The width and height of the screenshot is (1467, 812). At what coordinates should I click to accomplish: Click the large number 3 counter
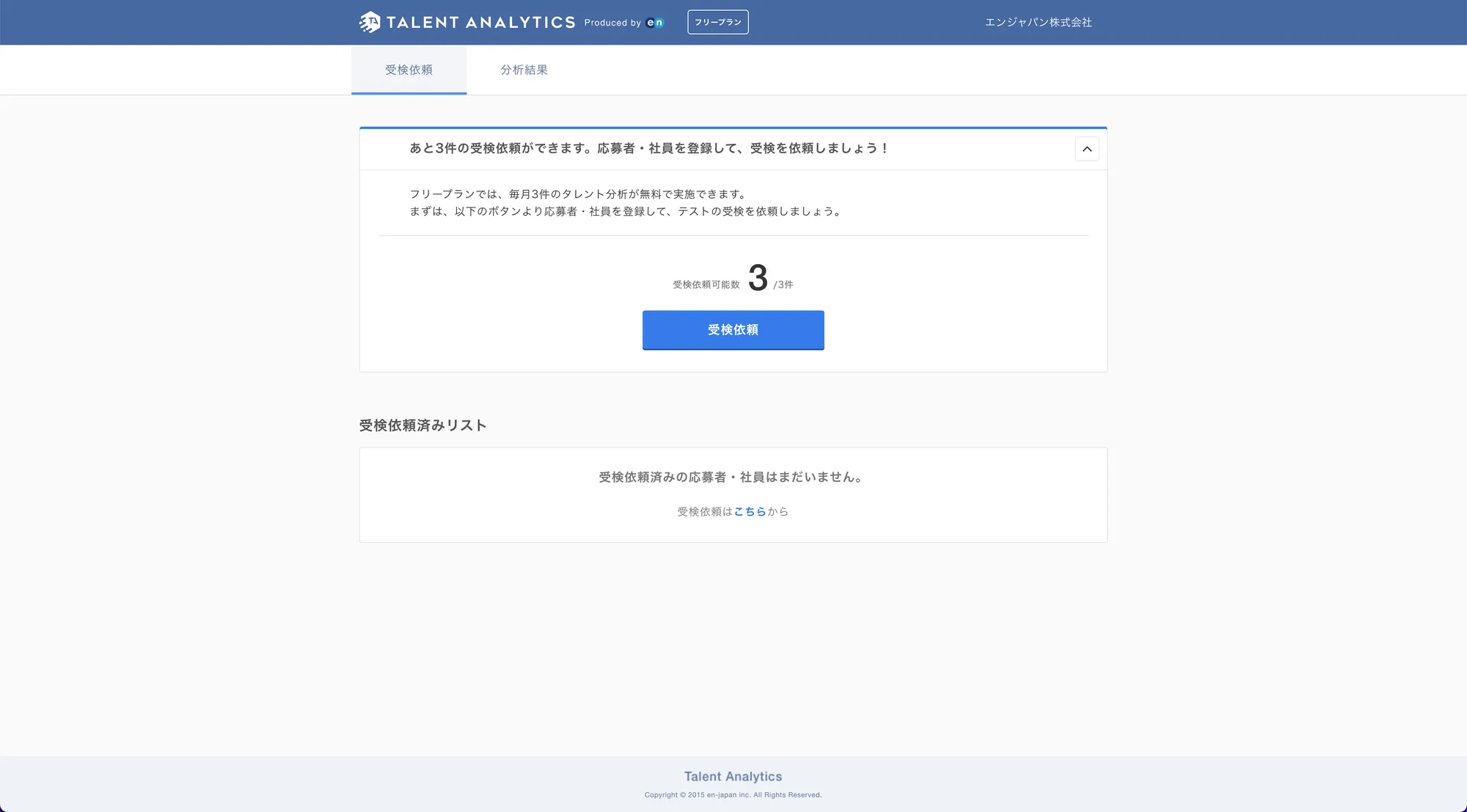pos(758,278)
